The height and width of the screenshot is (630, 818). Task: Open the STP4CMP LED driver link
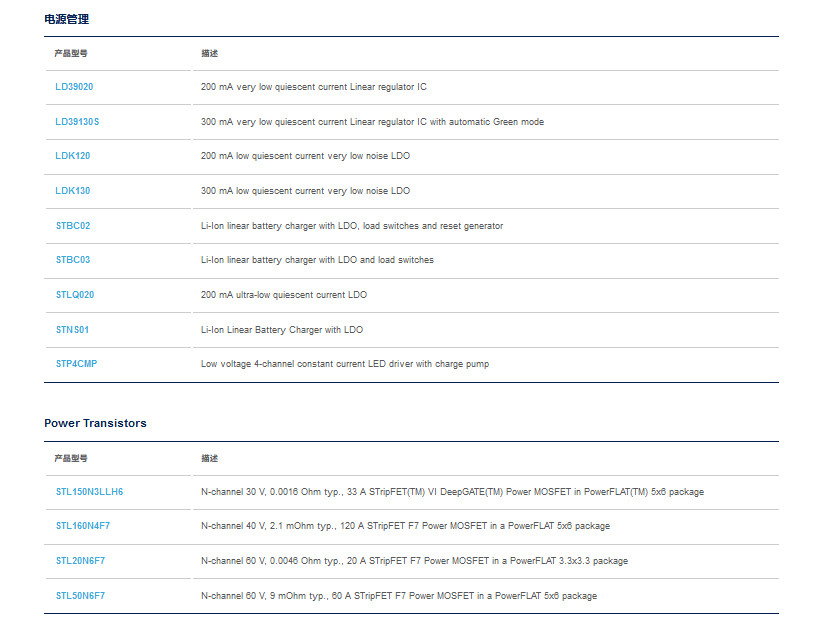pyautogui.click(x=77, y=364)
